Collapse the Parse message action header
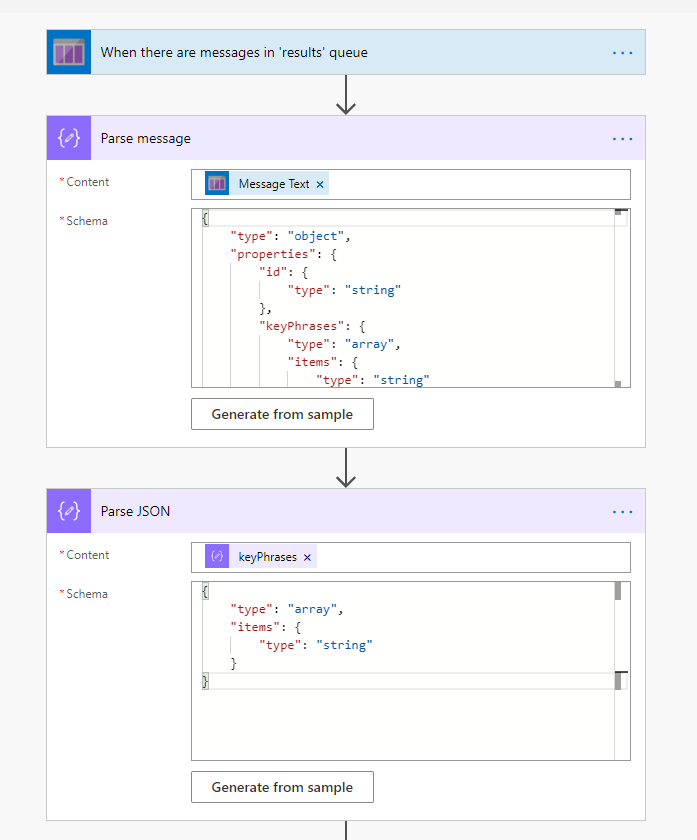Screen dimensions: 697x840 [x=346, y=138]
